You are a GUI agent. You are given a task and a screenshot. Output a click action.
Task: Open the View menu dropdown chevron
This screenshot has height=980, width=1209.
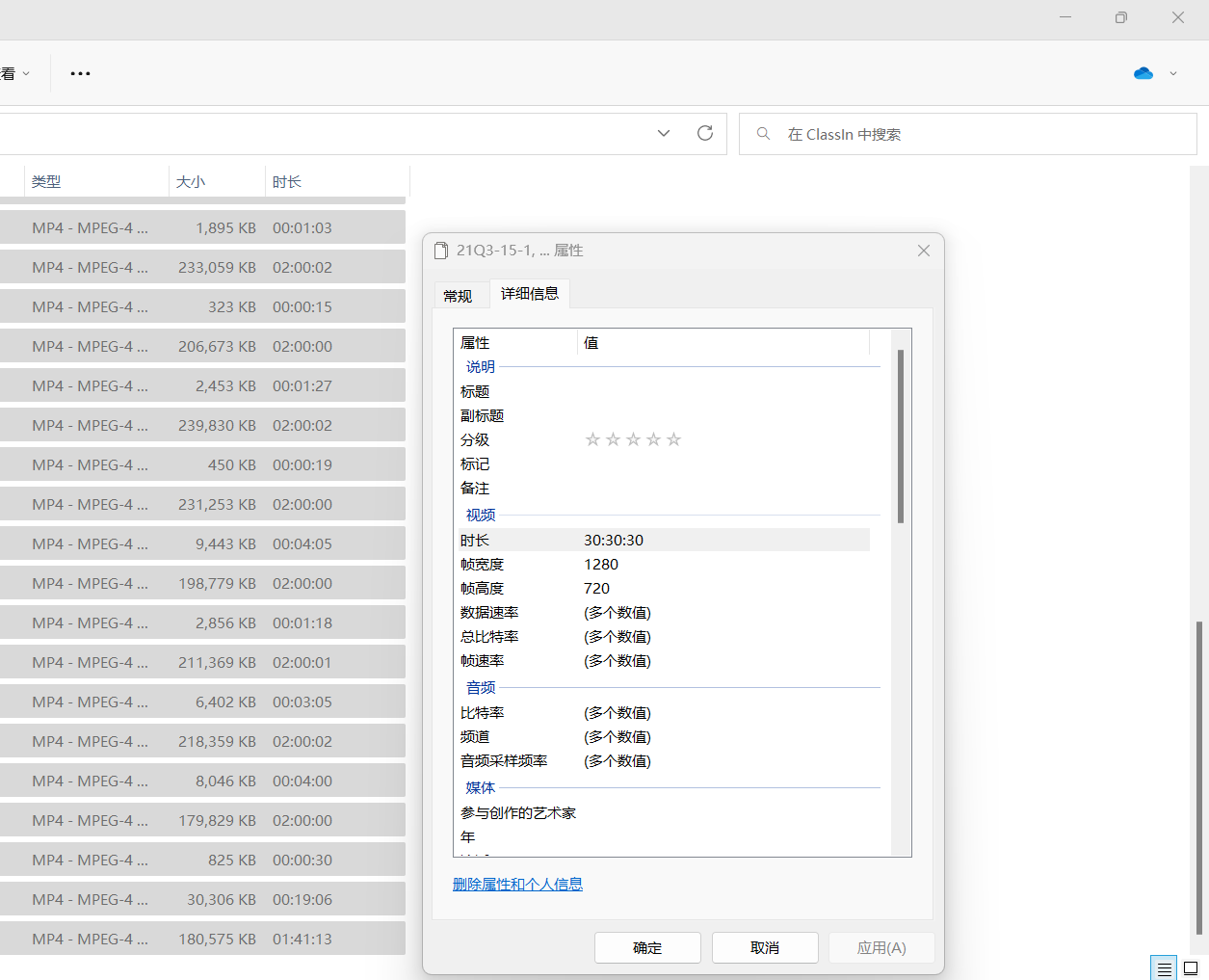(x=26, y=73)
